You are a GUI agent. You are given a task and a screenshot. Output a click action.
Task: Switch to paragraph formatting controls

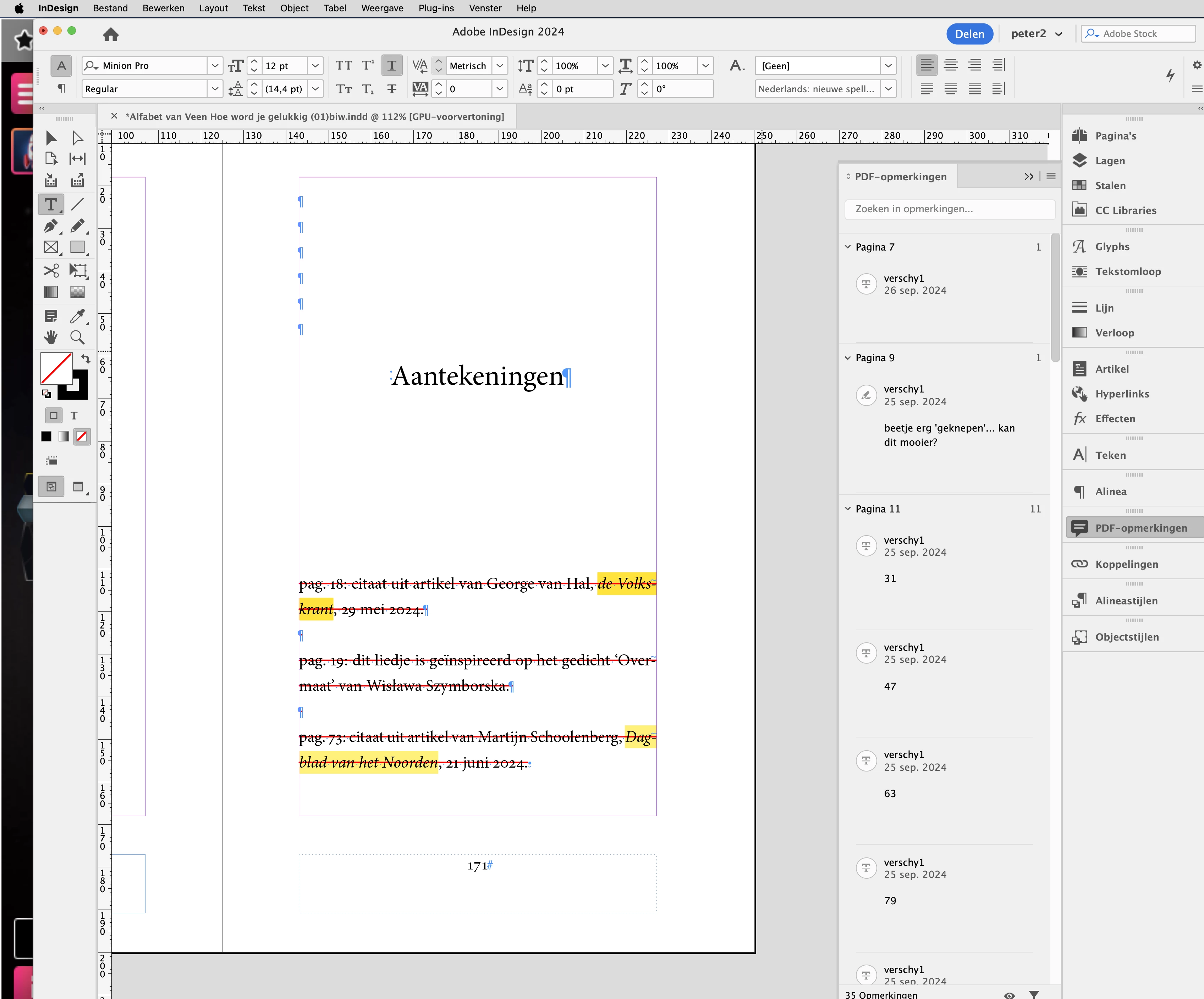(x=61, y=88)
